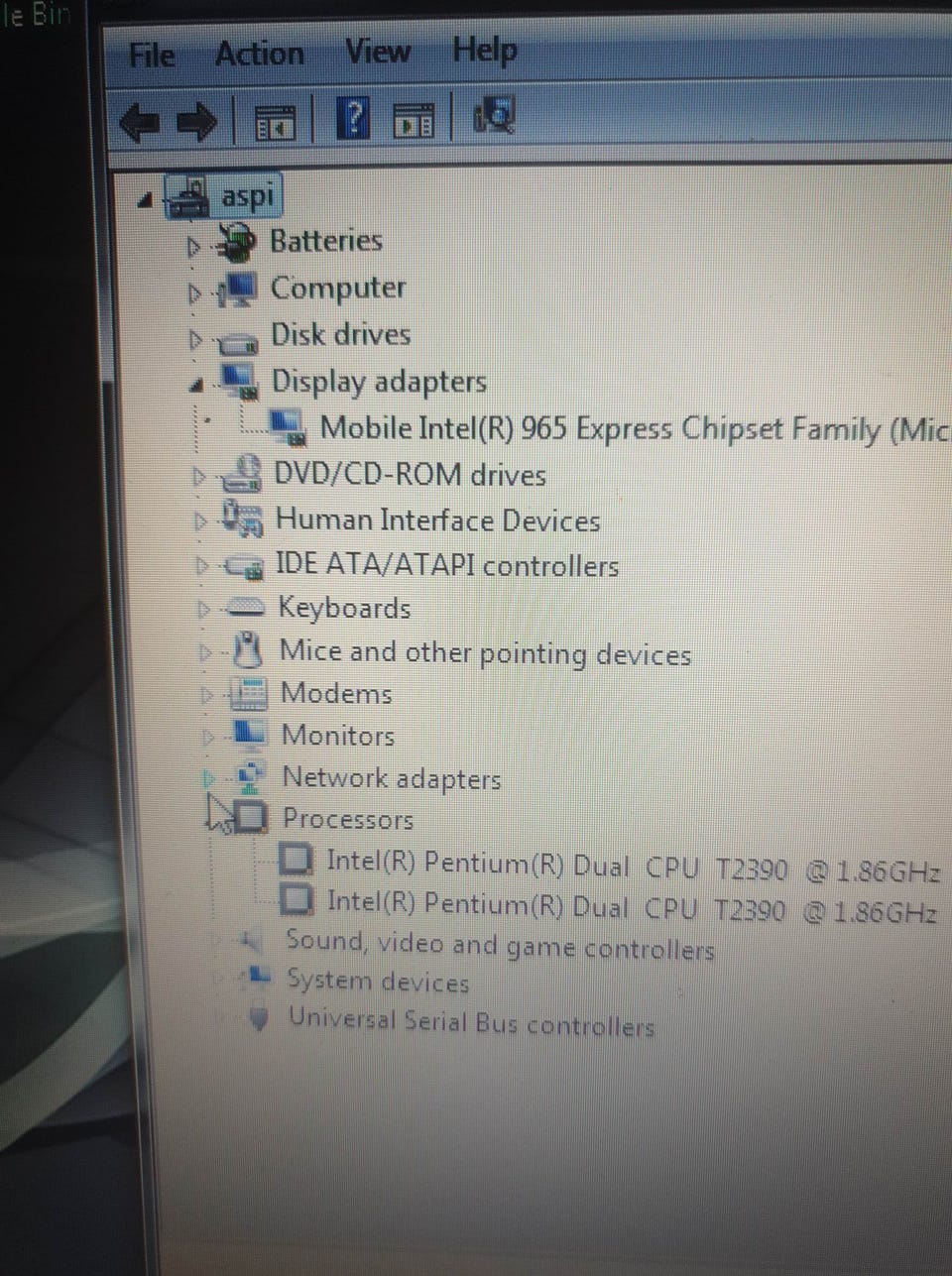Select the Batteries label
This screenshot has width=952, height=1276.
pyautogui.click(x=326, y=241)
